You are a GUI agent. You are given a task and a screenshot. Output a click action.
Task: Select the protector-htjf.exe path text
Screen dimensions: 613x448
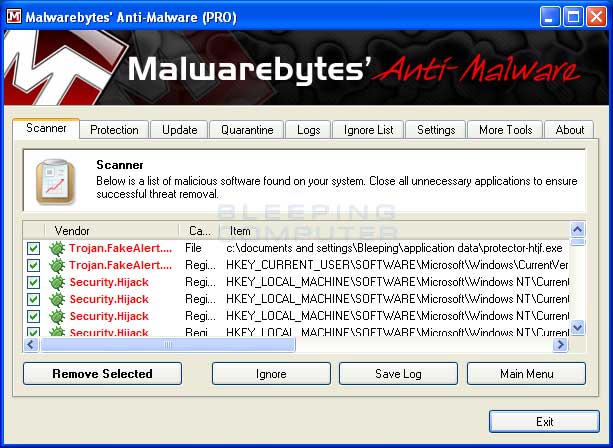tap(394, 248)
